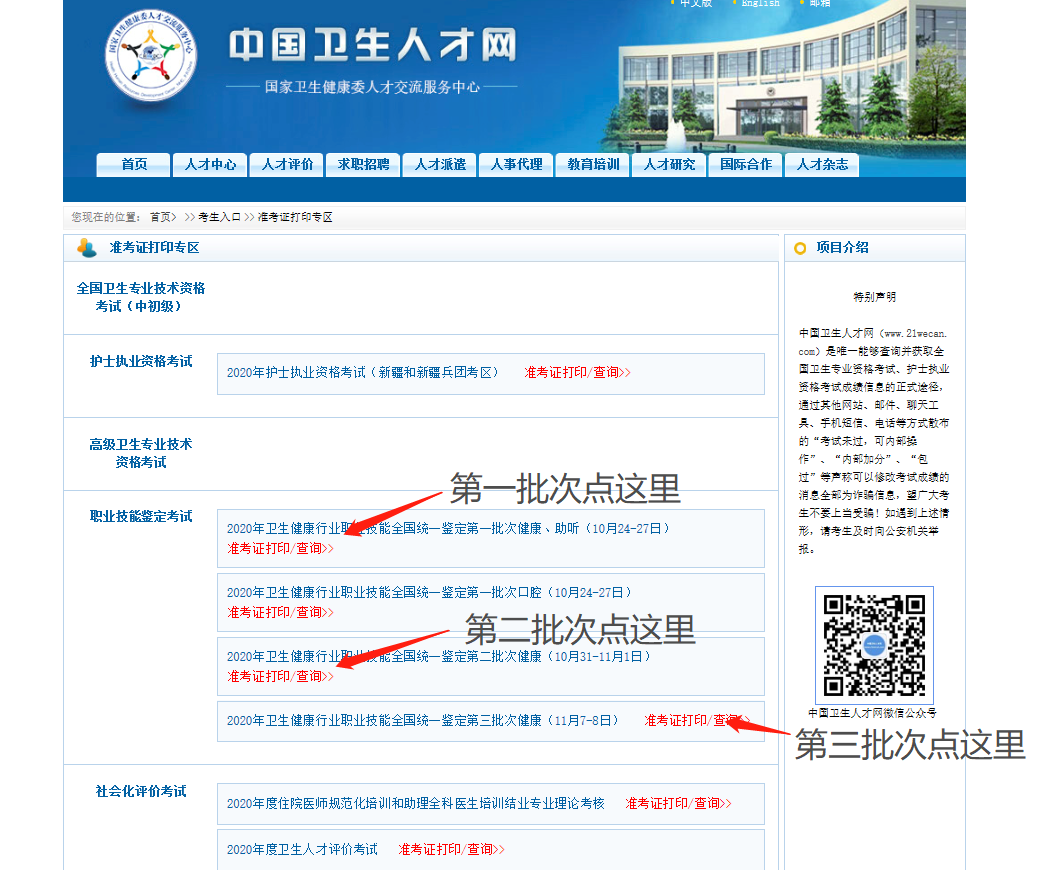
Task: Open 第一批次口腔 准考证打印/查询 link
Action: (x=280, y=612)
